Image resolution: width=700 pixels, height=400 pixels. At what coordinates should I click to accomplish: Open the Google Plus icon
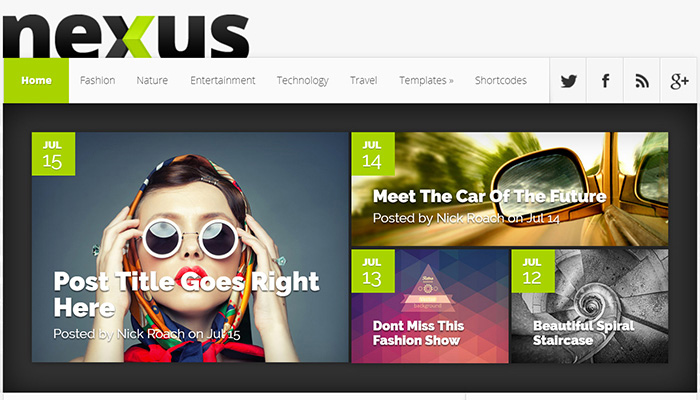click(x=679, y=81)
